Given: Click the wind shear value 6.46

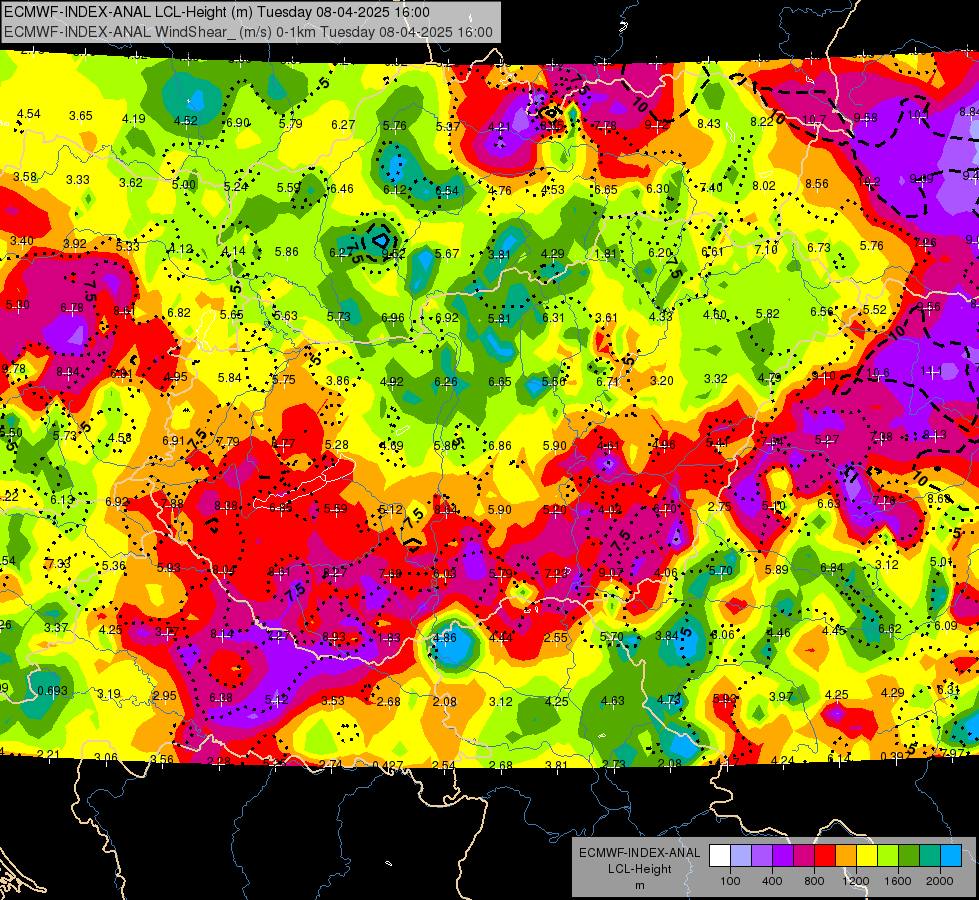Looking at the screenshot, I should tap(342, 189).
